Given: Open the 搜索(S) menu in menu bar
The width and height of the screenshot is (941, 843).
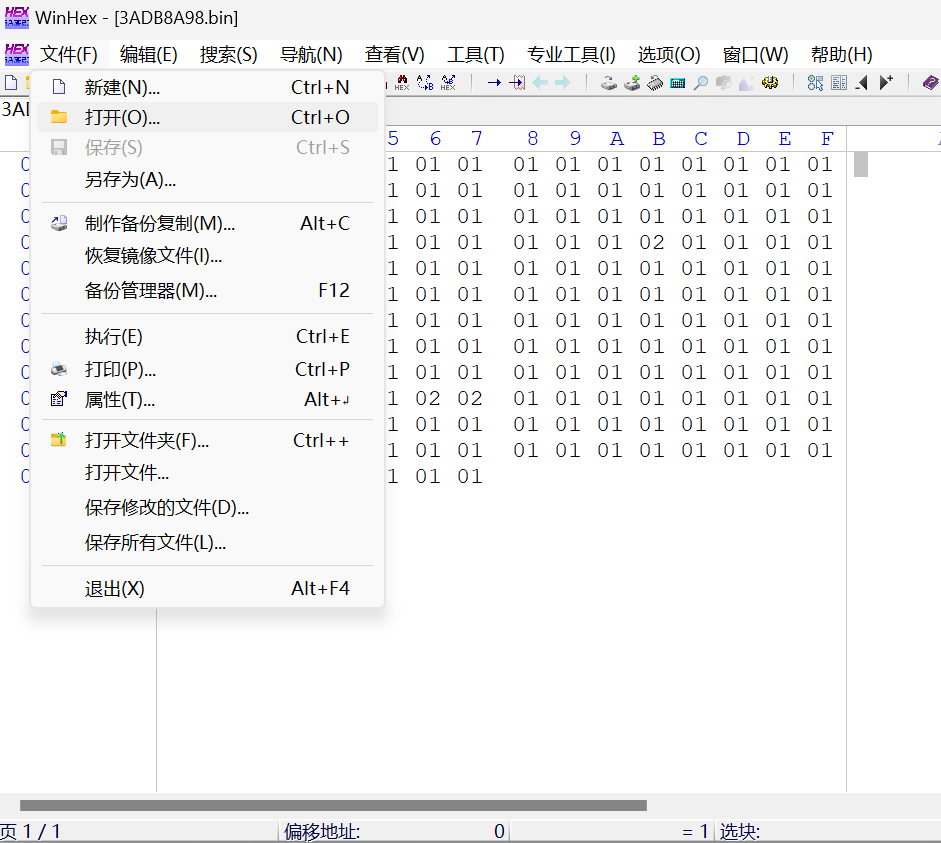Looking at the screenshot, I should [x=228, y=54].
